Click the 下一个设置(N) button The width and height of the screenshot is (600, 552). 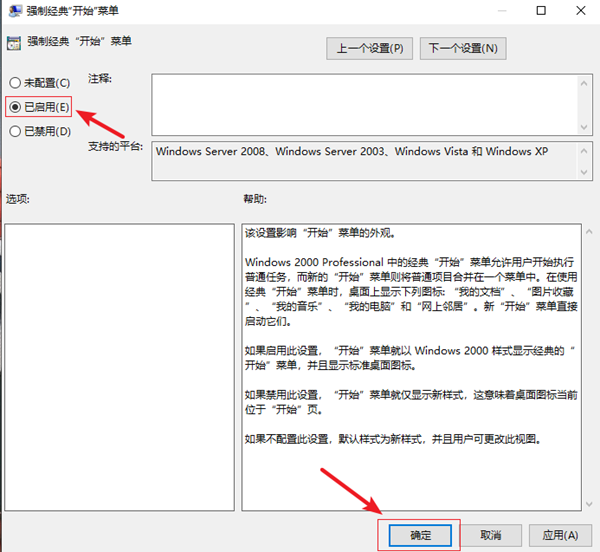pyautogui.click(x=463, y=49)
